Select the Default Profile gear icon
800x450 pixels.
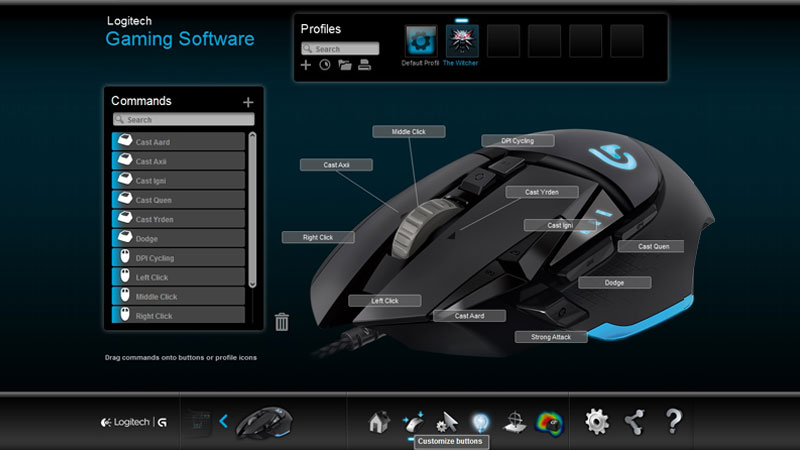click(x=421, y=41)
